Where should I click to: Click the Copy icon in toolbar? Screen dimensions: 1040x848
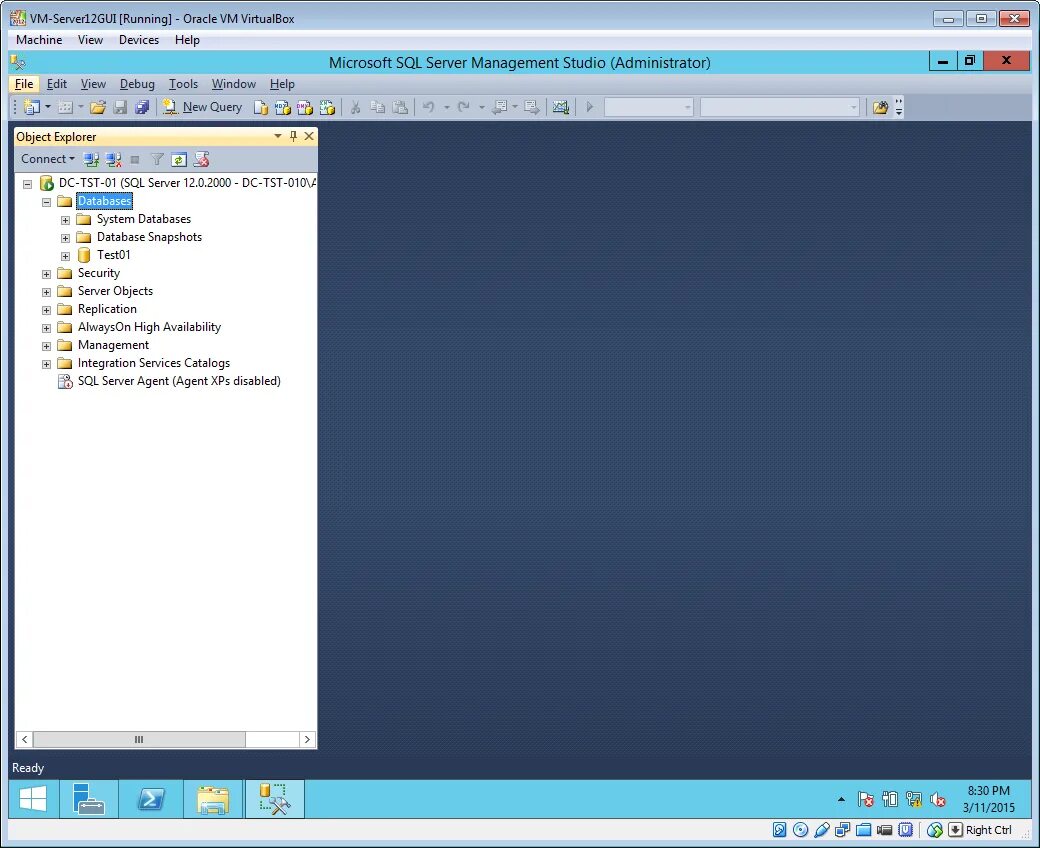click(377, 107)
